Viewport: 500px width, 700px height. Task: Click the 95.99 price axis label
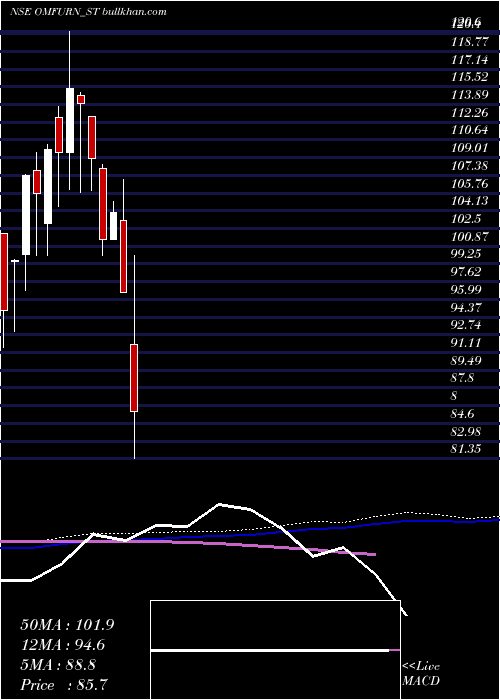point(466,290)
